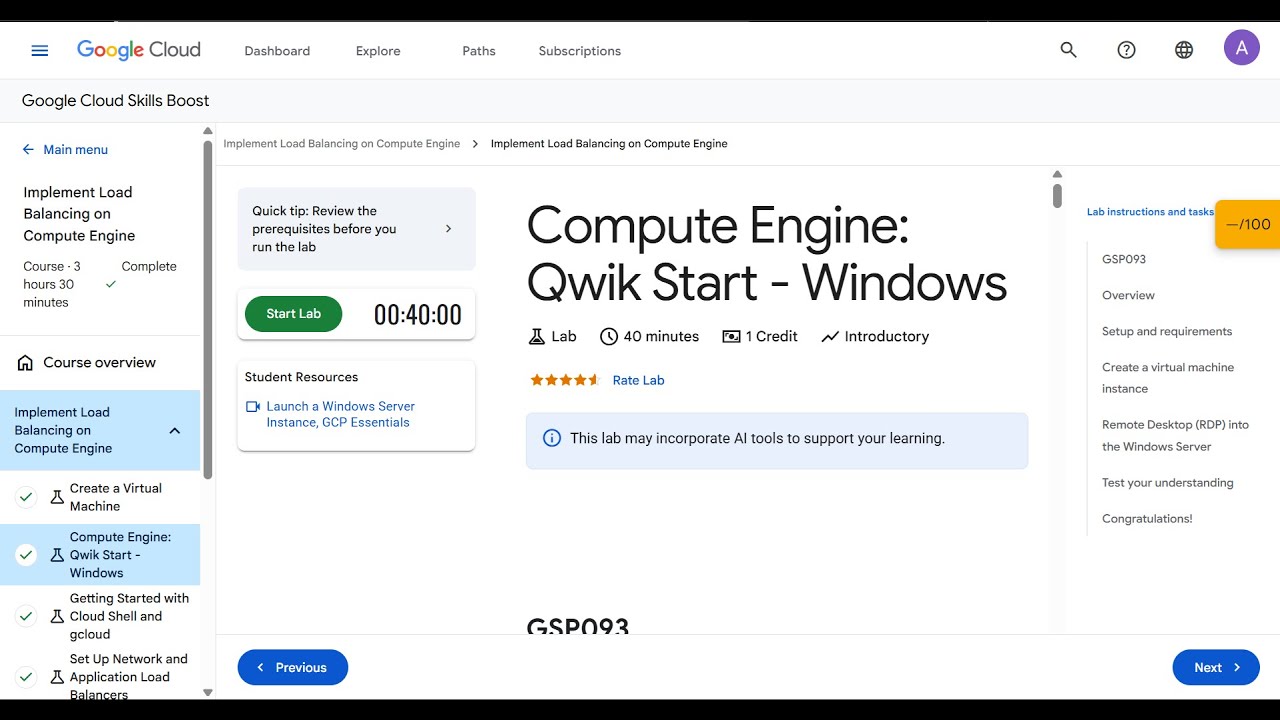Jump to Remote Desktop (RDP) section
This screenshot has height=720, width=1280.
1175,436
